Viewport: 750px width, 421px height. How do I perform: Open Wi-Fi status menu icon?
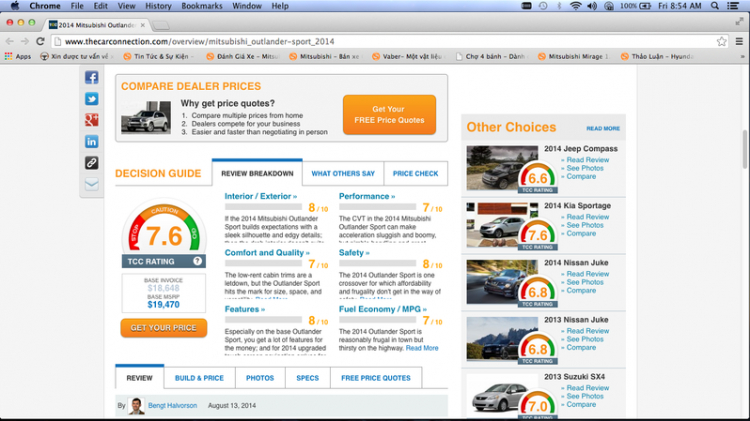click(x=575, y=6)
